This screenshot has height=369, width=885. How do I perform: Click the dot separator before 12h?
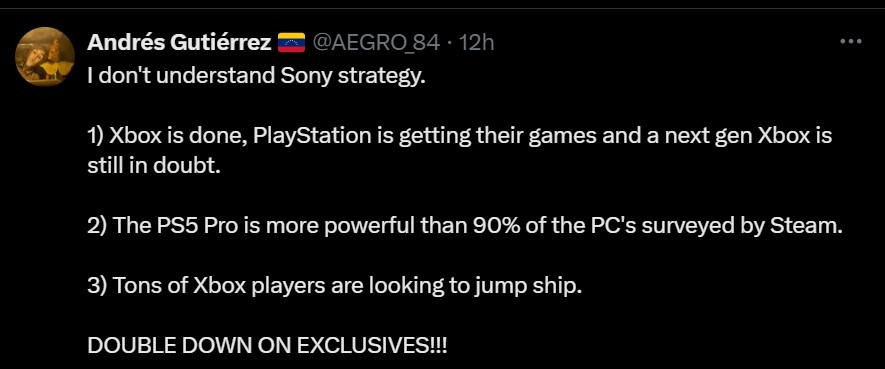449,43
